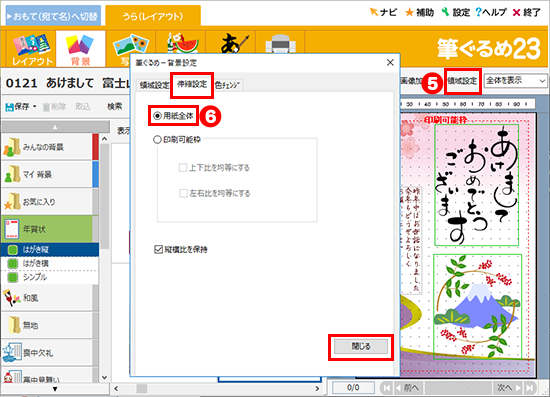This screenshot has width=550, height=397.
Task: Expand the 全体を表示 dropdown
Action: tap(516, 81)
